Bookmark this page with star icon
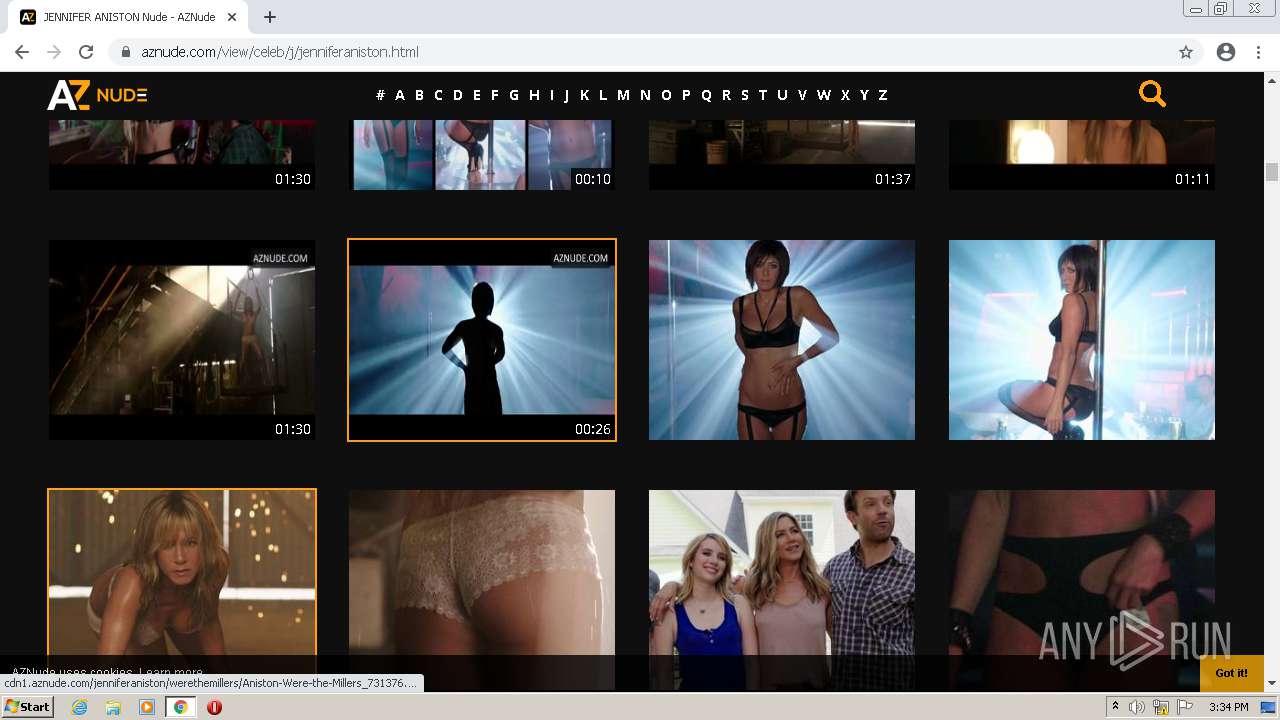The image size is (1280, 720). coord(1186,52)
